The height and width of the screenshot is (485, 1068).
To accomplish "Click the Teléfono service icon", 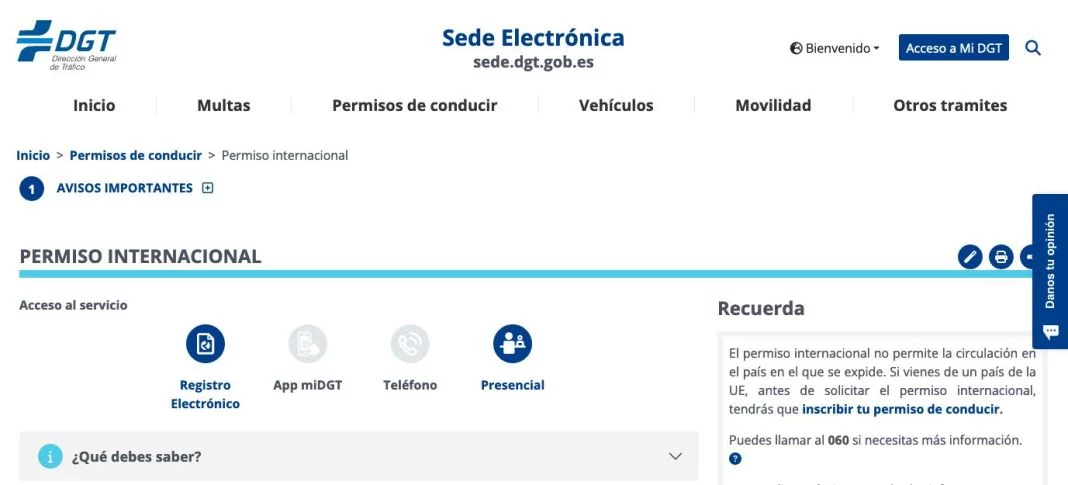I will 410,344.
